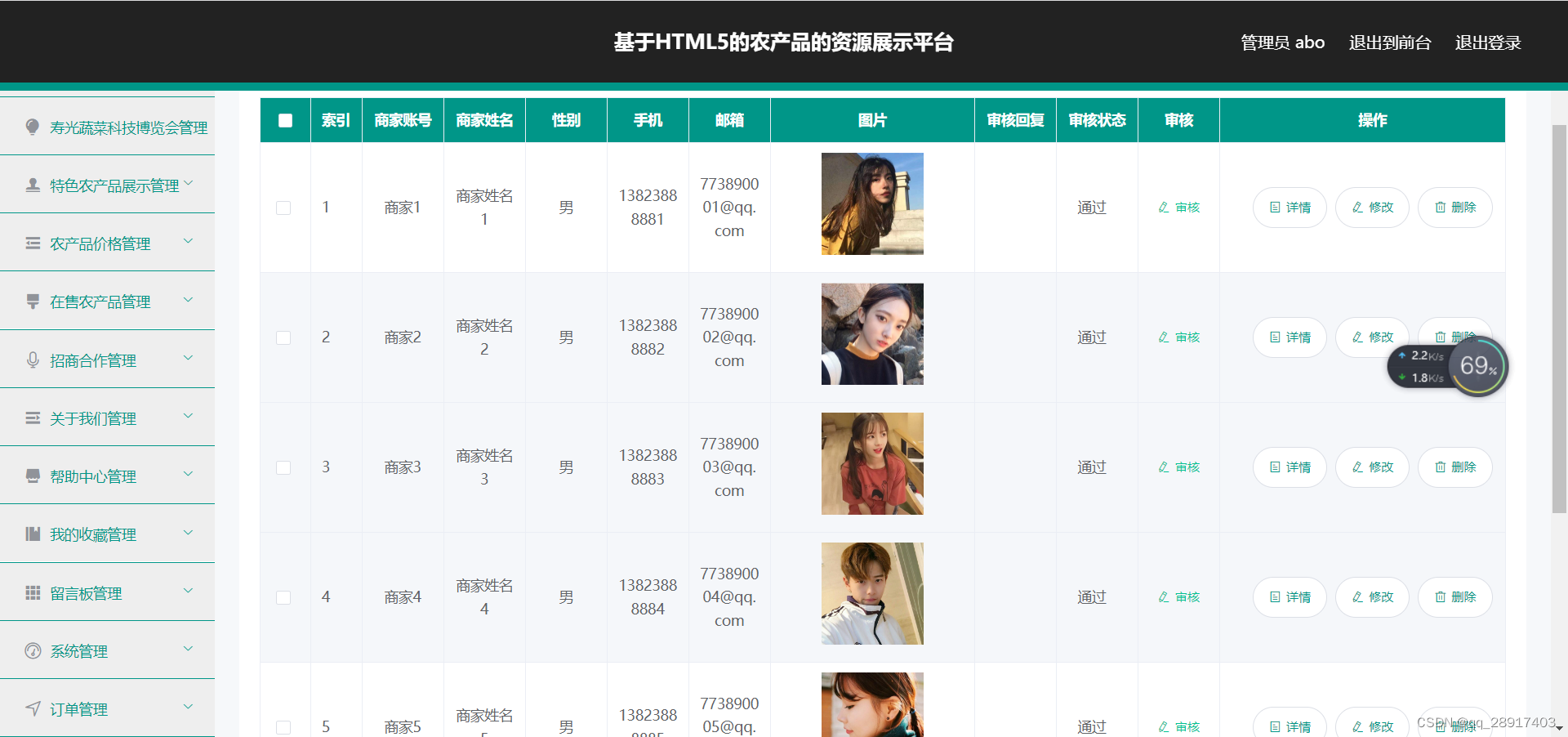Open 详情 details for 商家4
1568x737 pixels.
tap(1290, 597)
